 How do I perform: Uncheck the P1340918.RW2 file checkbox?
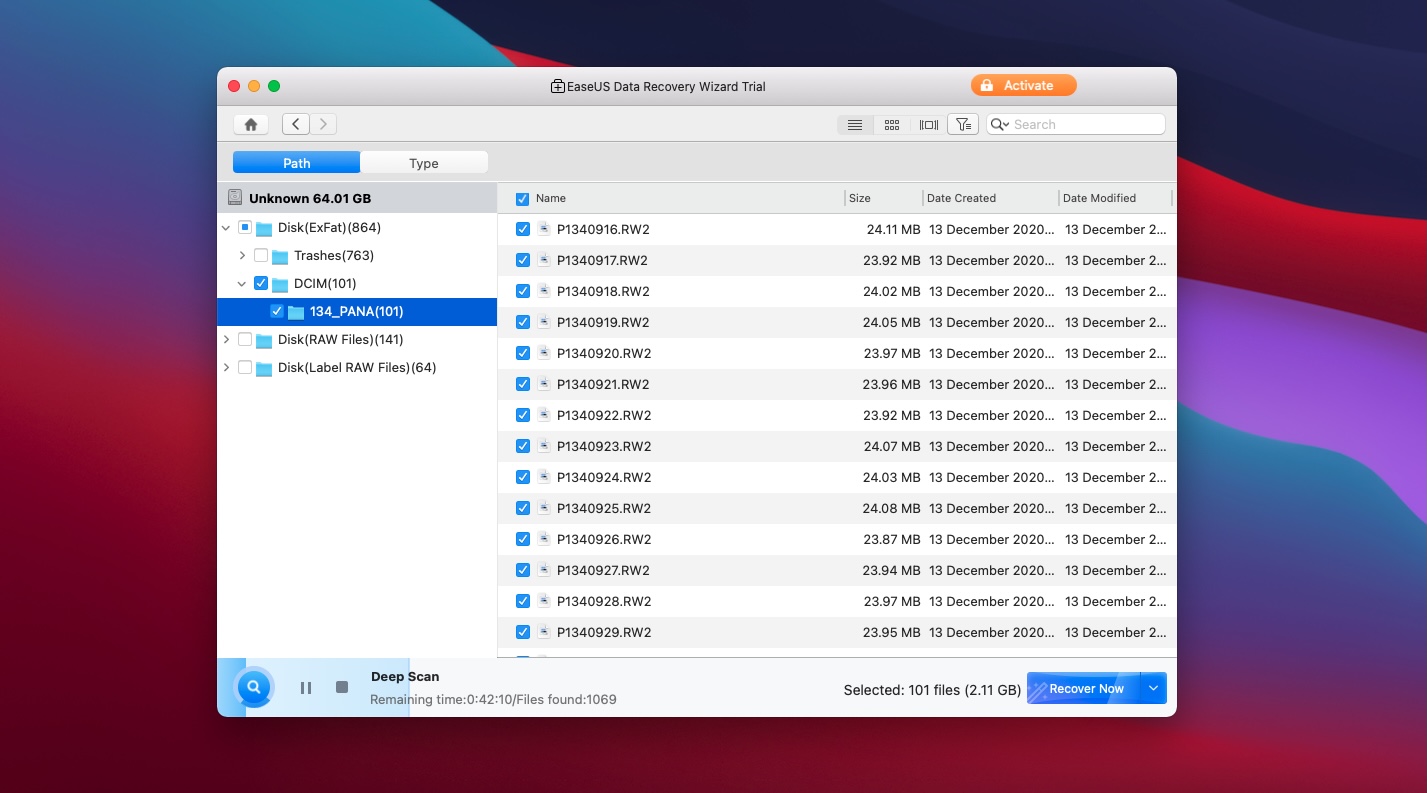523,291
